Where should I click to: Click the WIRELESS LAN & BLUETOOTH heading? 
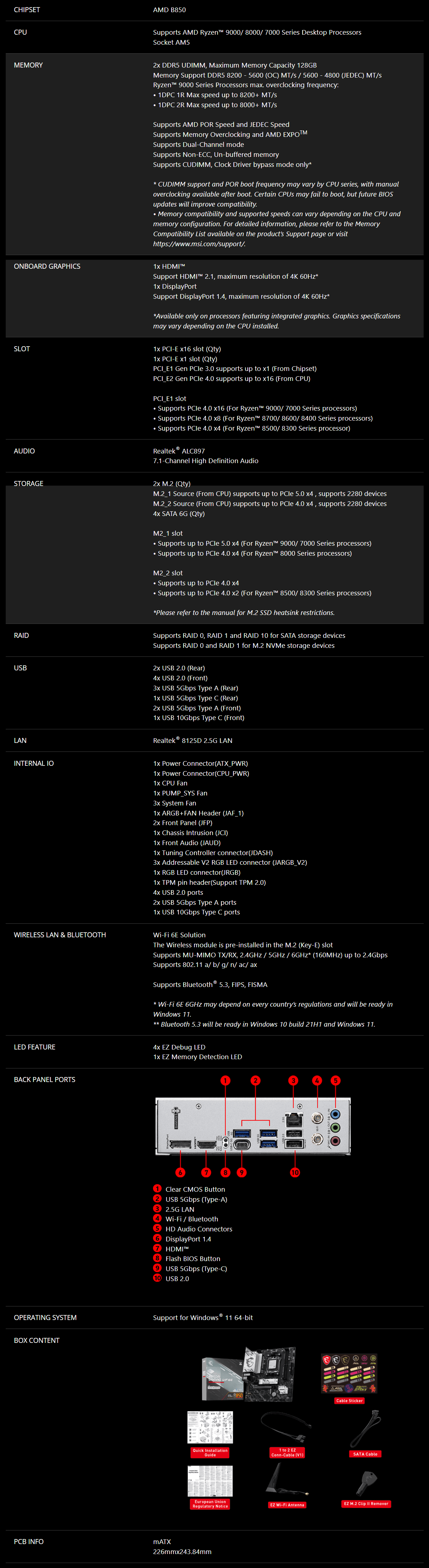coord(60,935)
